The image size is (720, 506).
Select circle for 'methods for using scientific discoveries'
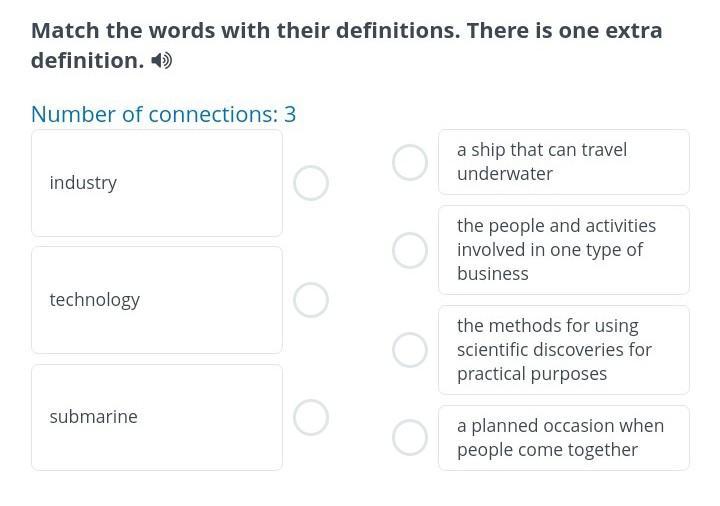pyautogui.click(x=410, y=350)
